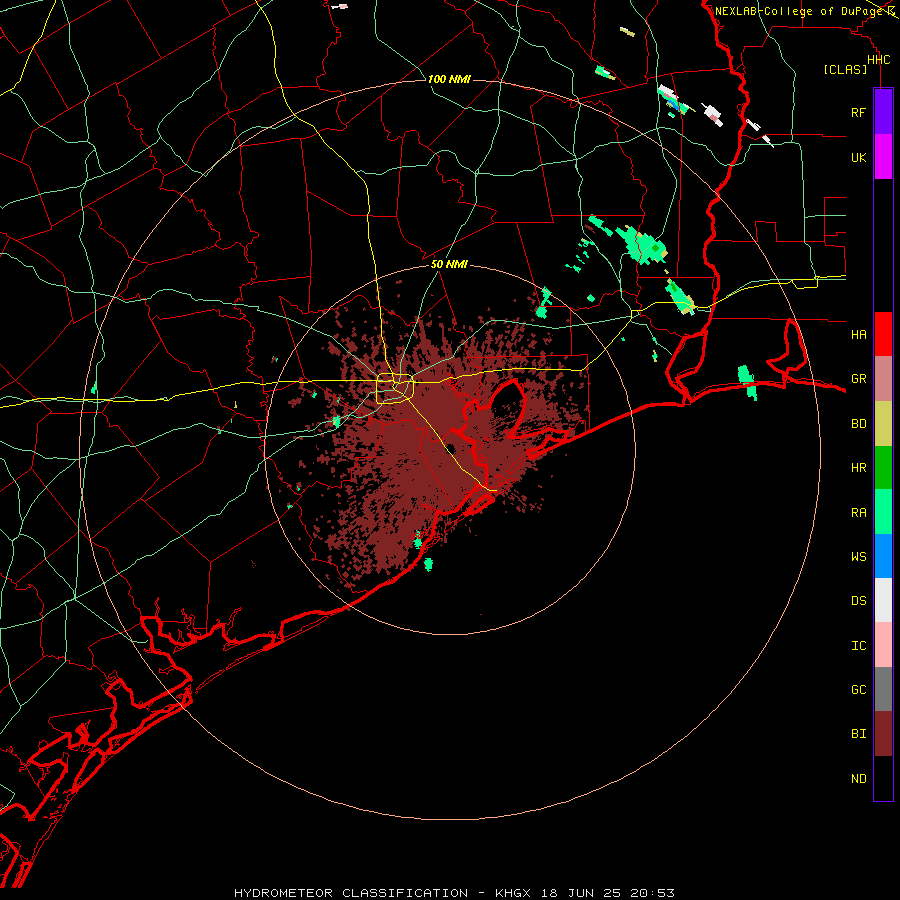Click the HHC product label

click(x=879, y=60)
